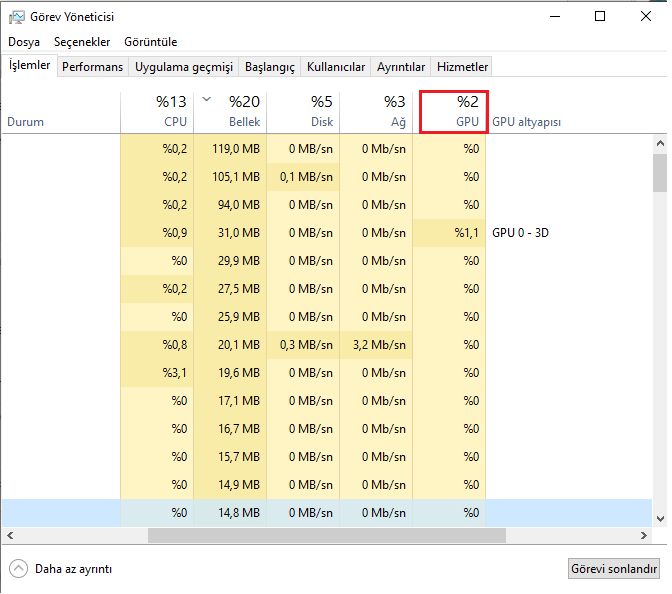This screenshot has width=672, height=594.
Task: Switch to the Performans tab
Action: click(x=93, y=67)
